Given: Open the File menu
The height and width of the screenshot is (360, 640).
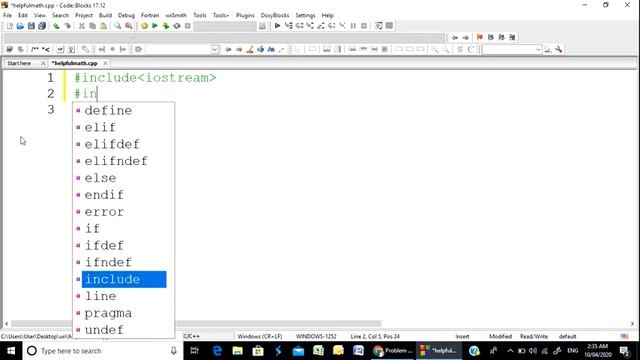Looking at the screenshot, I should pos(7,15).
